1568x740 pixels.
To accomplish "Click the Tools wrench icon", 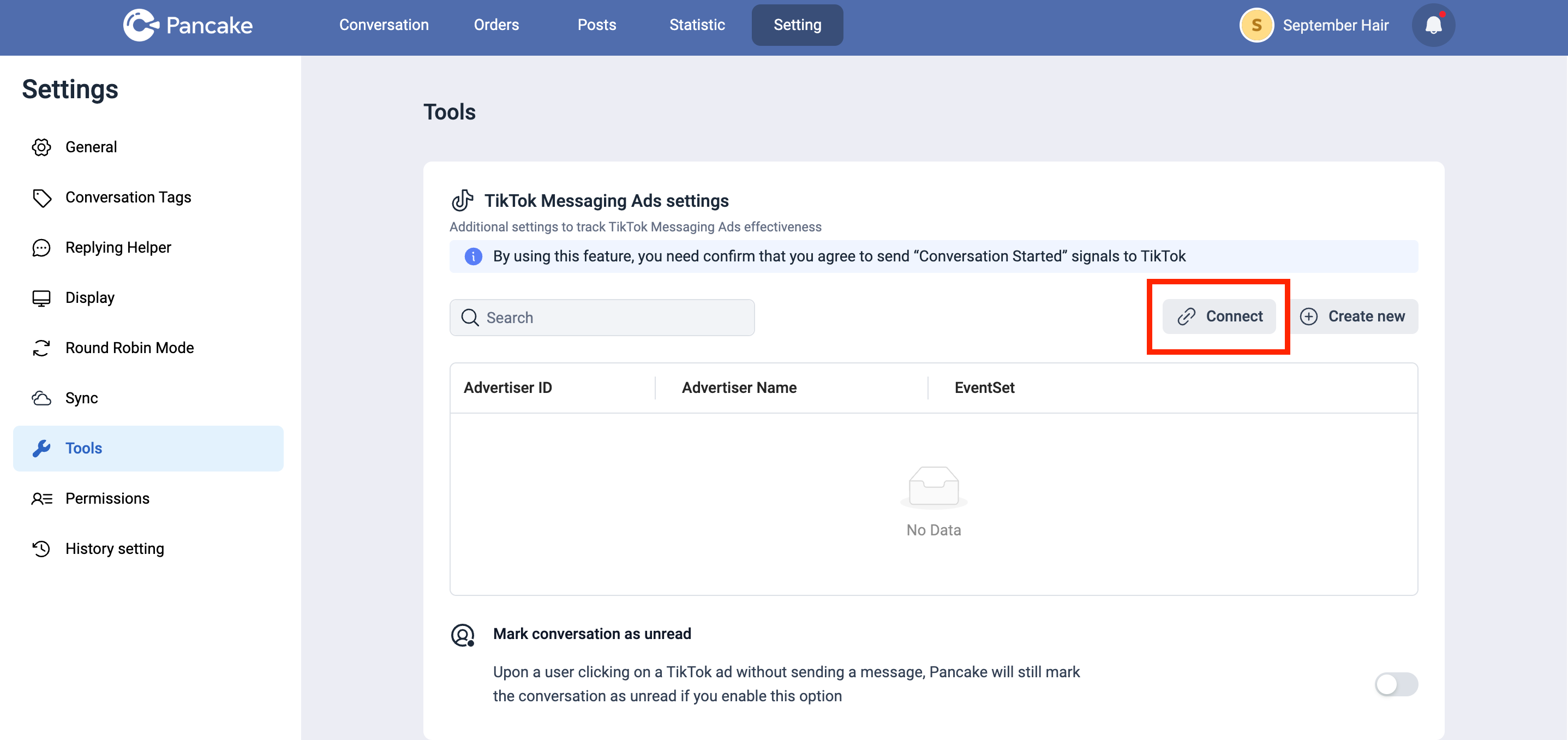I will (x=41, y=448).
